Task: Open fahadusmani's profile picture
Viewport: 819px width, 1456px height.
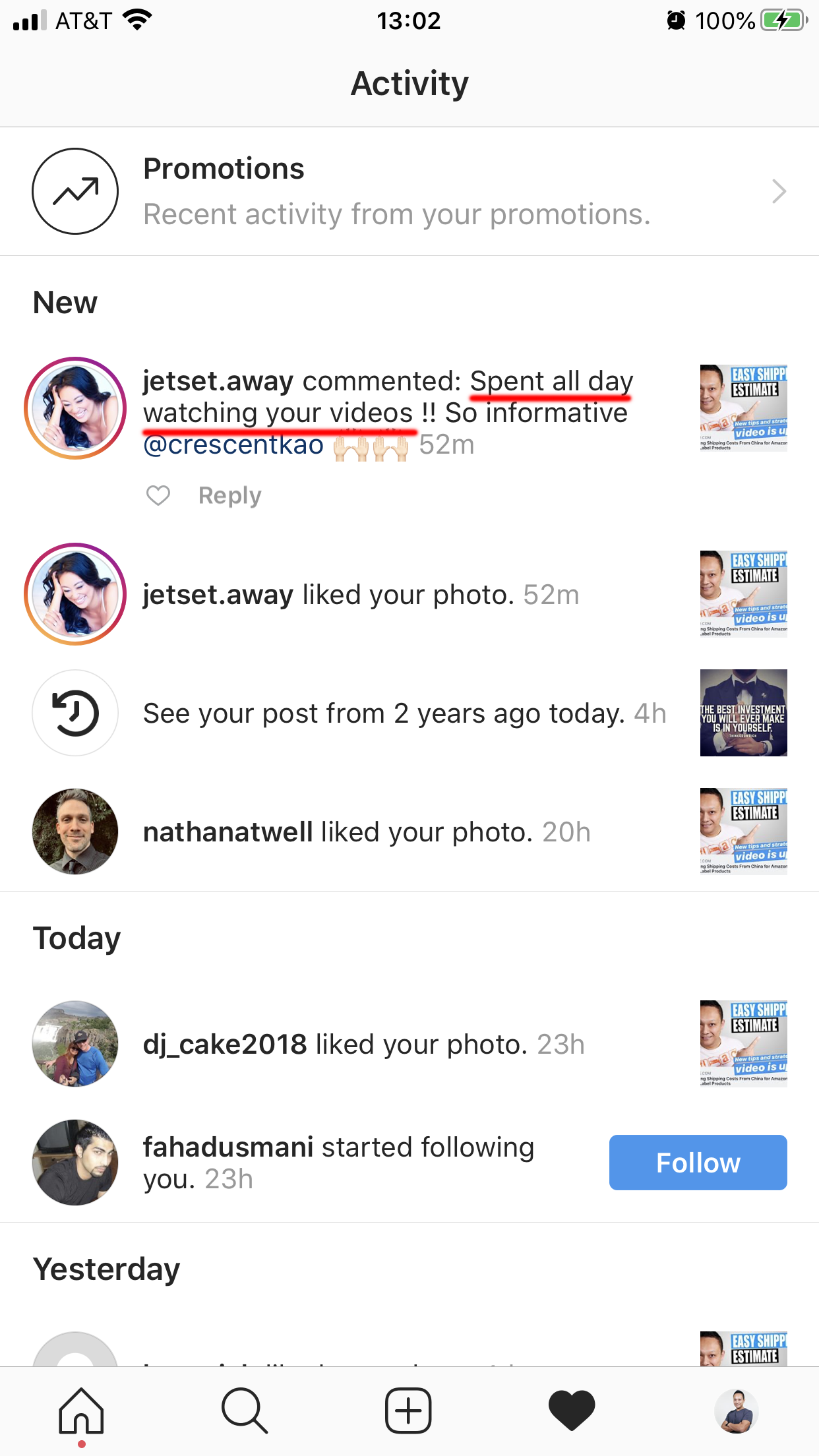Action: [x=75, y=1163]
